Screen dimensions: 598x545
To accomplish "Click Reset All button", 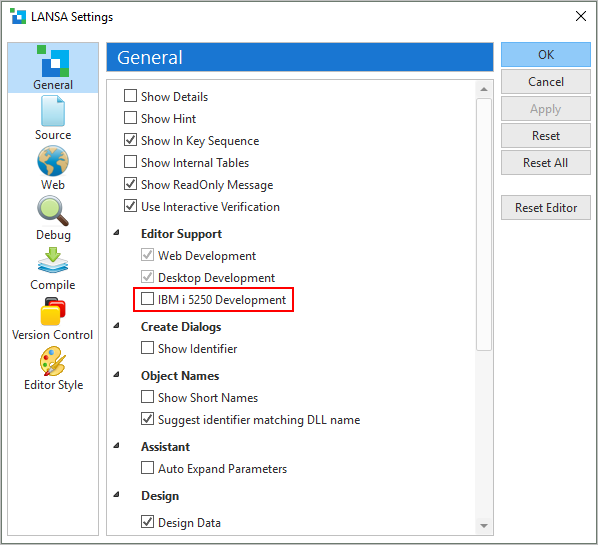I will click(x=546, y=163).
